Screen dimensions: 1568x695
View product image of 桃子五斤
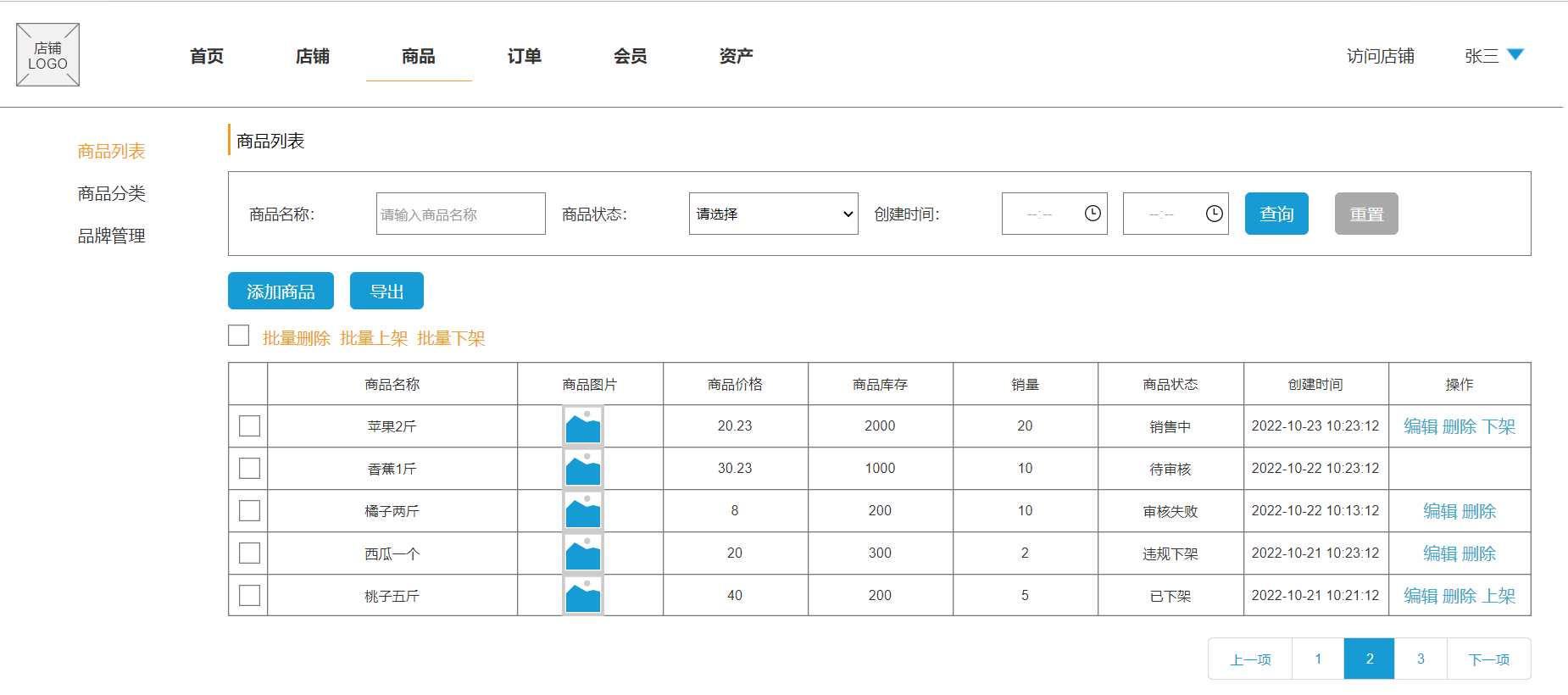click(583, 595)
